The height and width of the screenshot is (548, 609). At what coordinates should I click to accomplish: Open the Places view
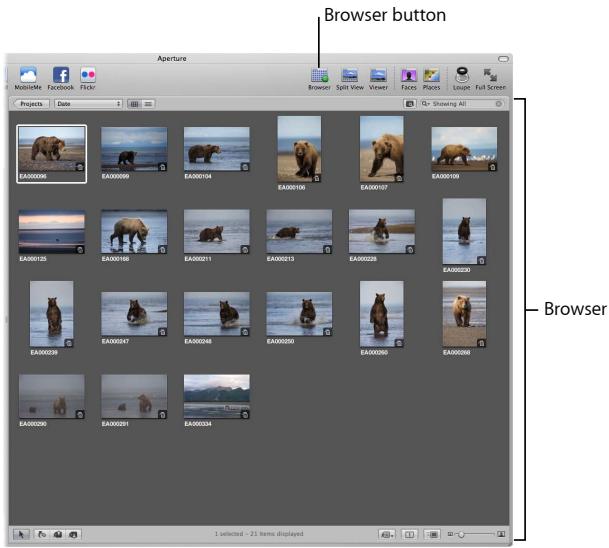pos(432,79)
